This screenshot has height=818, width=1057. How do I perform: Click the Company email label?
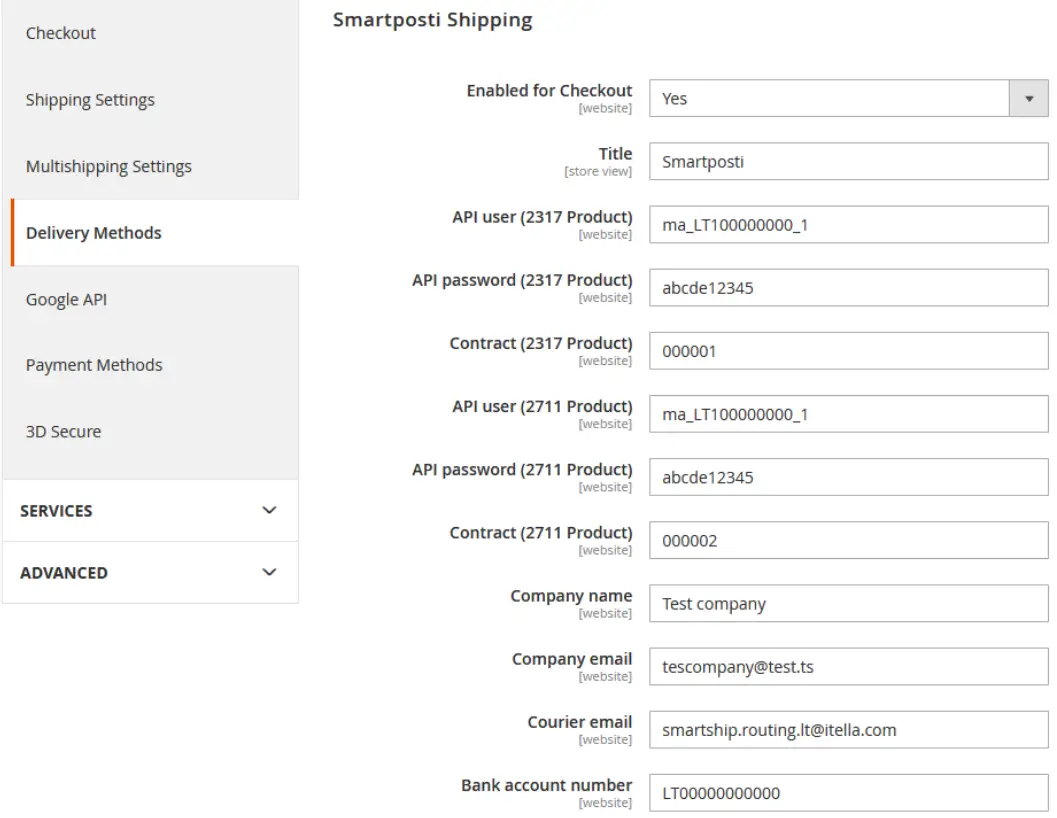(572, 659)
